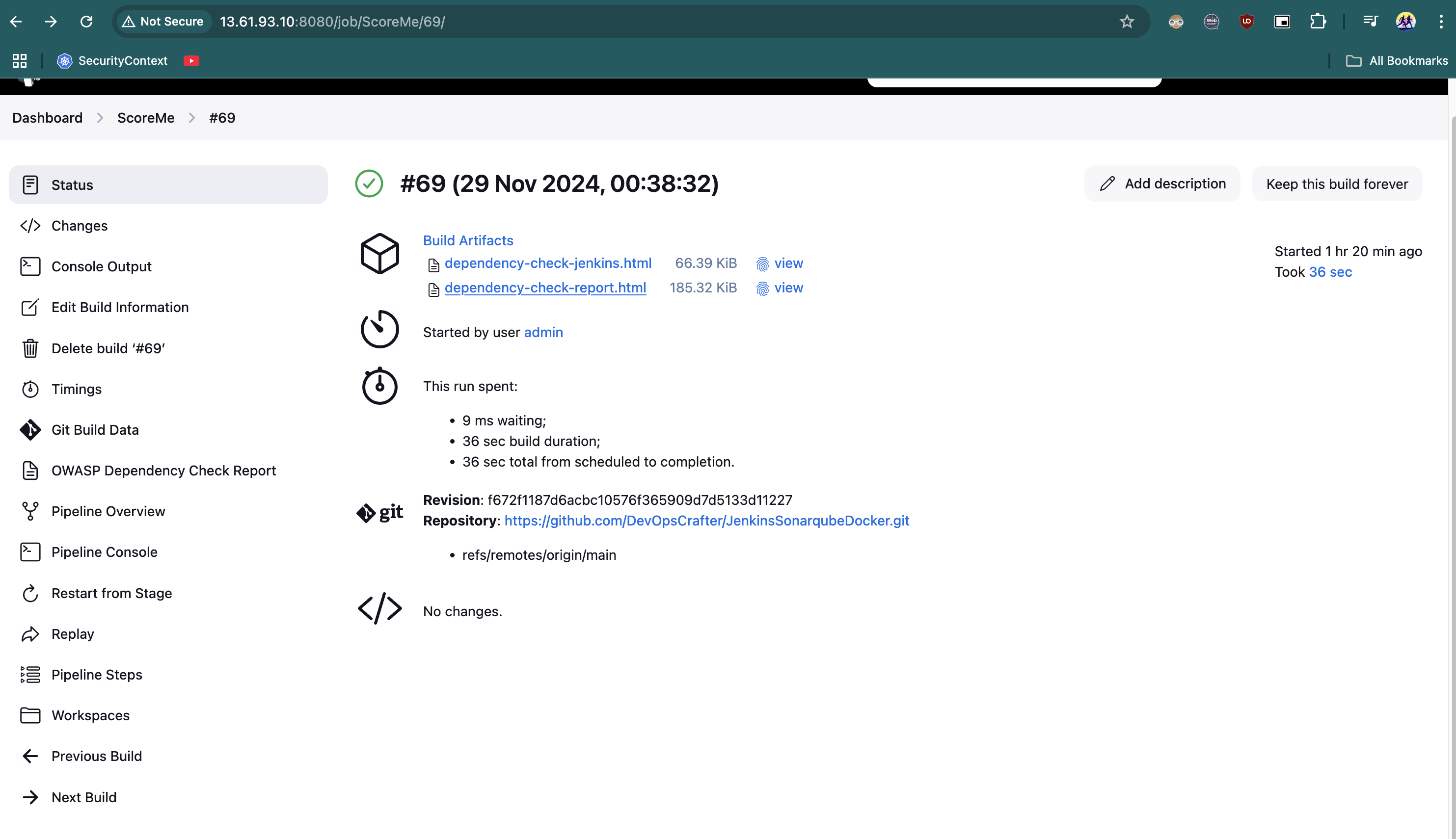Click Pipeline Console terminal icon
This screenshot has height=839, width=1456.
point(30,552)
